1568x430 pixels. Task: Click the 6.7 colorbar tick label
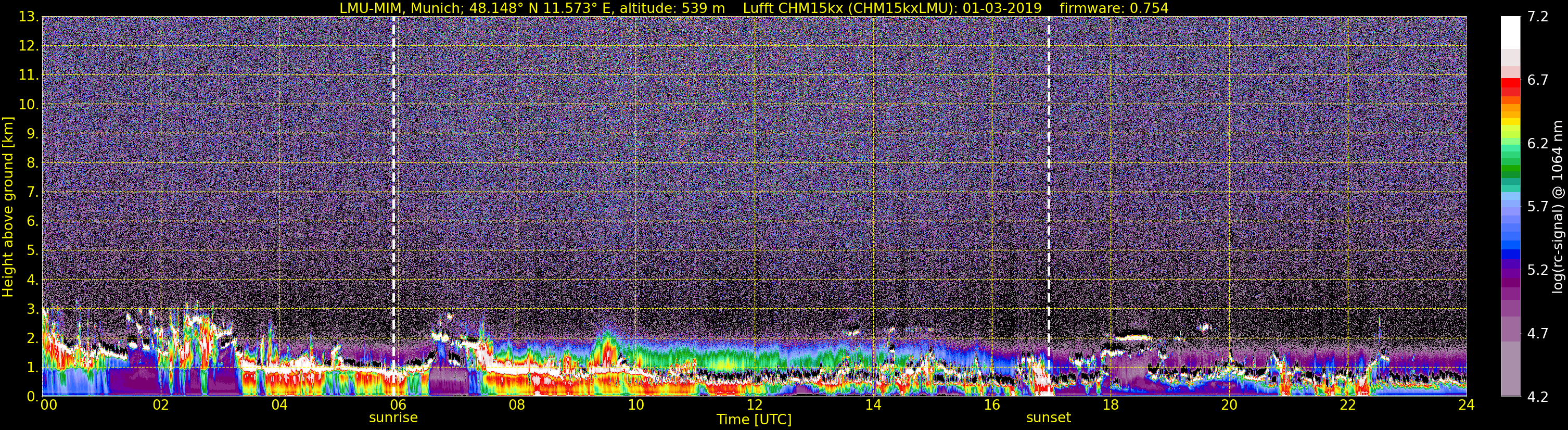(1538, 80)
